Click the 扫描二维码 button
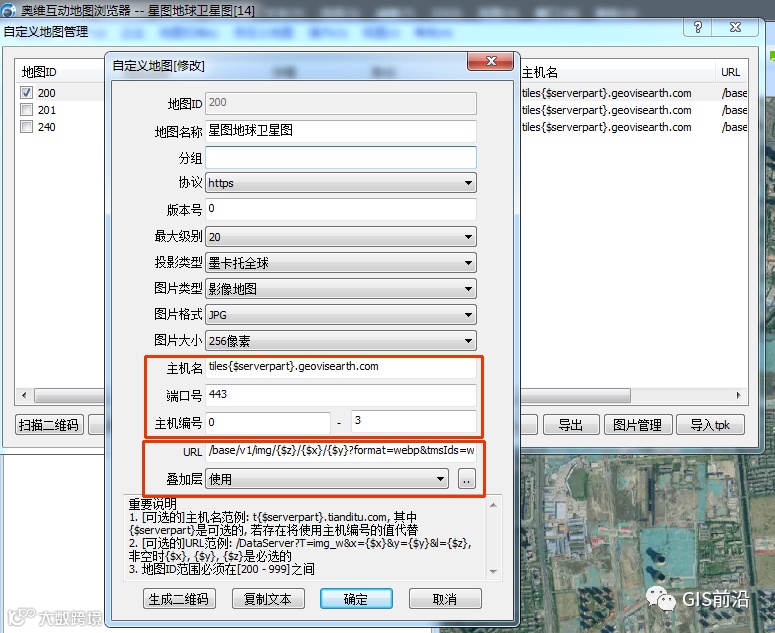 point(49,424)
